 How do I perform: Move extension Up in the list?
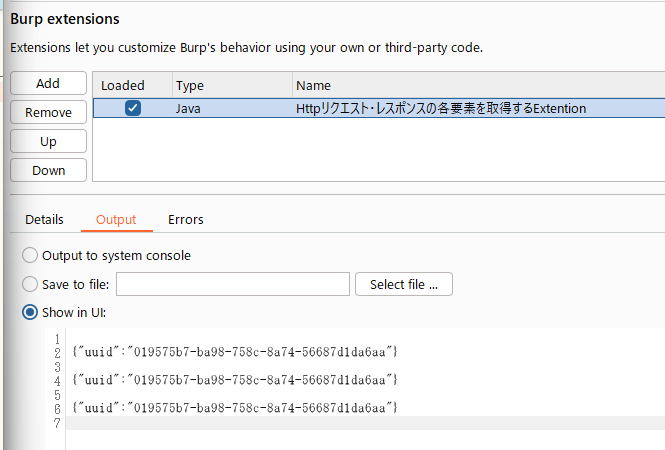pos(48,141)
